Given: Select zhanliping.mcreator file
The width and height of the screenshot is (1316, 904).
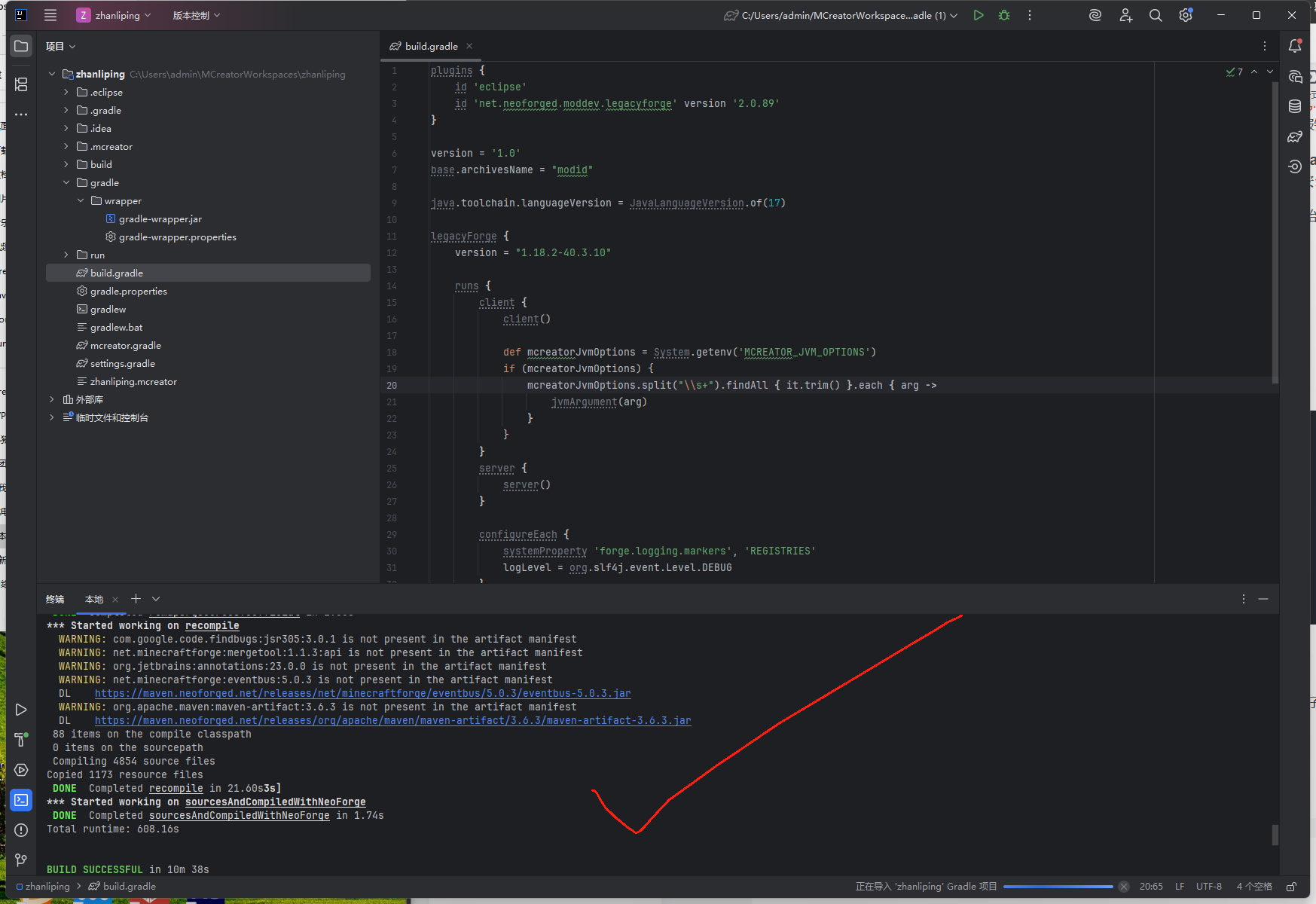Looking at the screenshot, I should pos(133,381).
